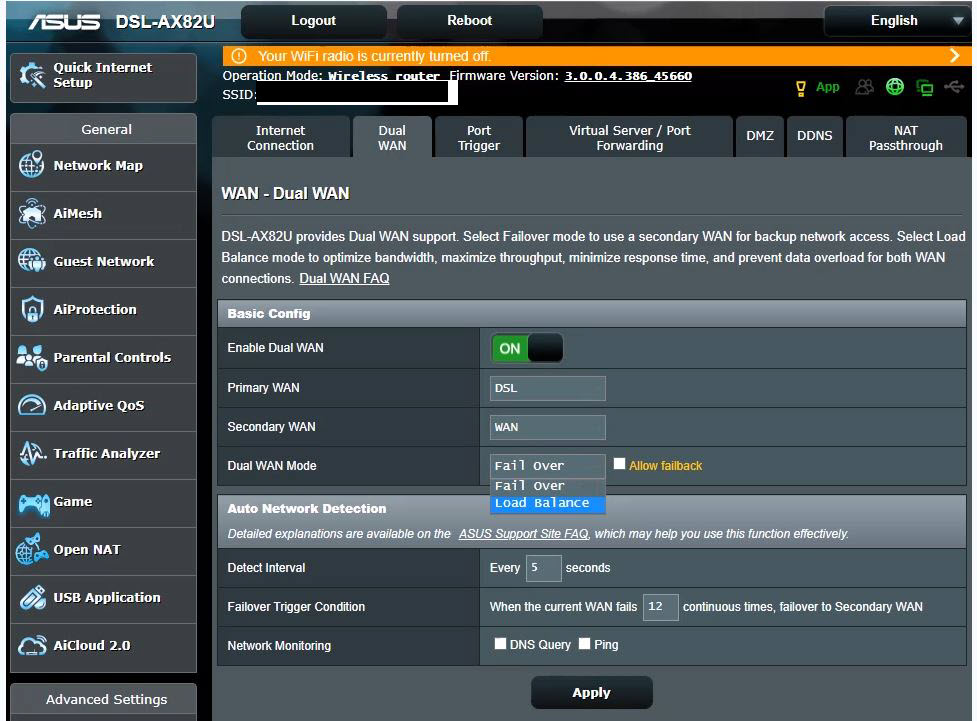Click the Logout button
977x721 pixels.
coord(313,21)
